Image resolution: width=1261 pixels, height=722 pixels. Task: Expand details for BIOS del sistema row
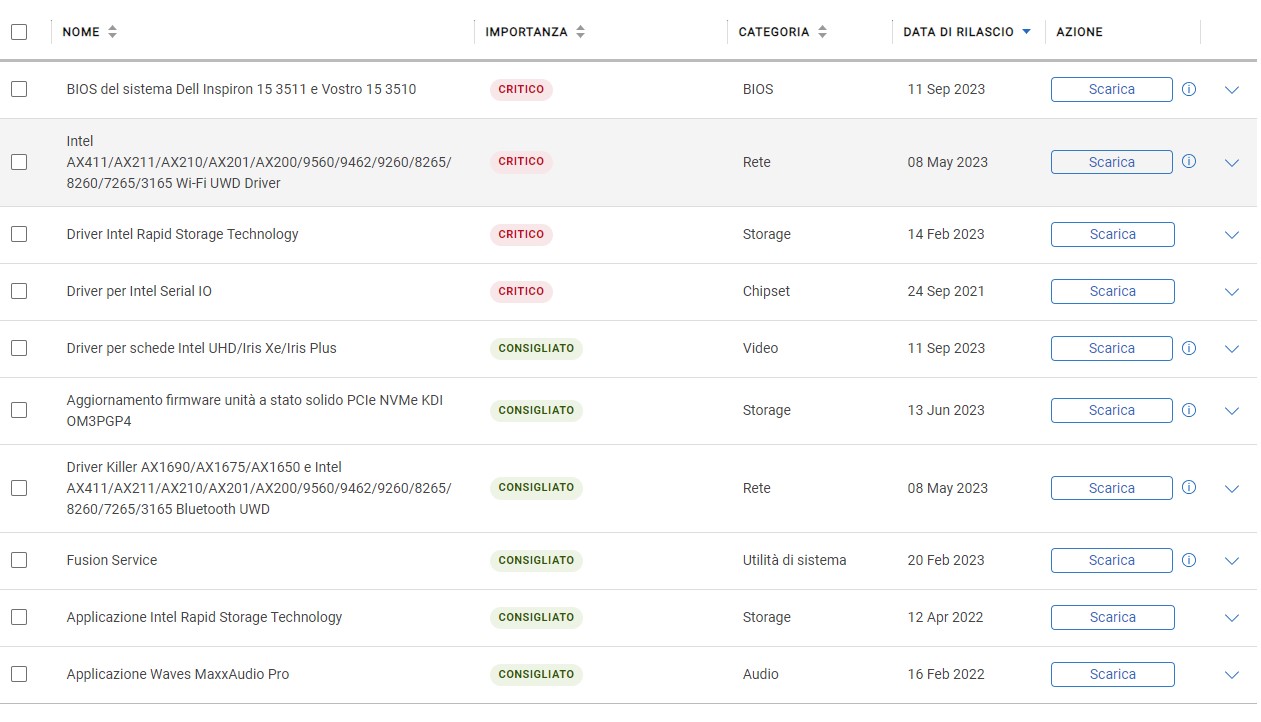click(x=1232, y=90)
